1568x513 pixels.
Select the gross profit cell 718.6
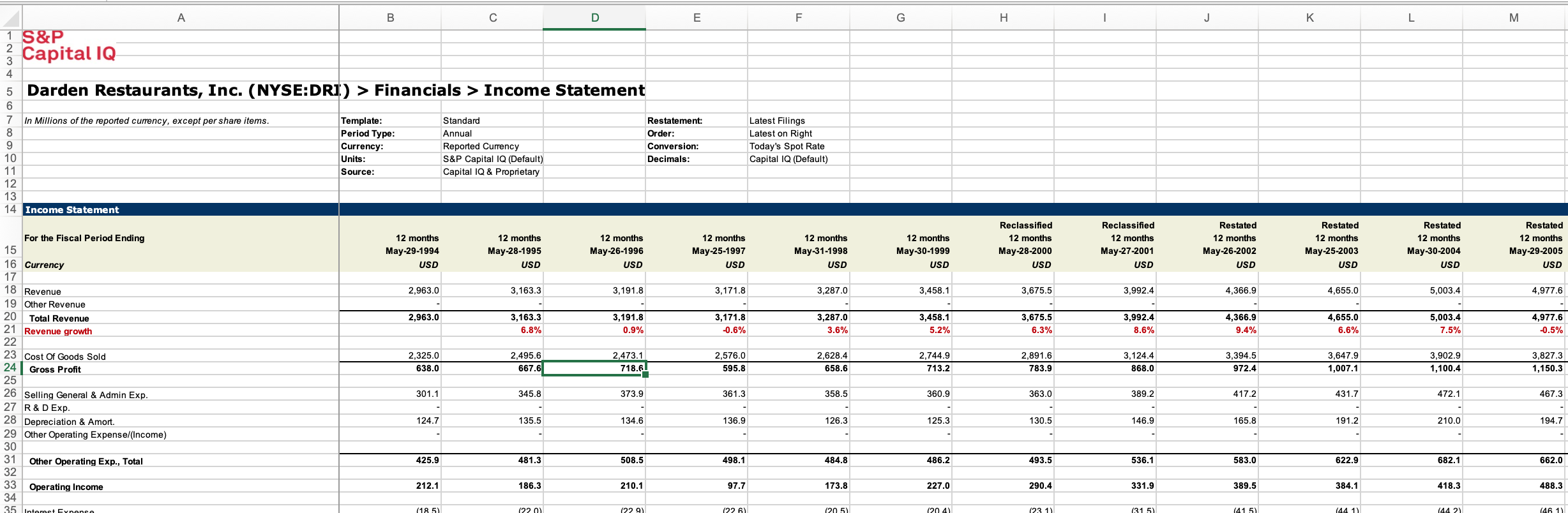click(594, 368)
